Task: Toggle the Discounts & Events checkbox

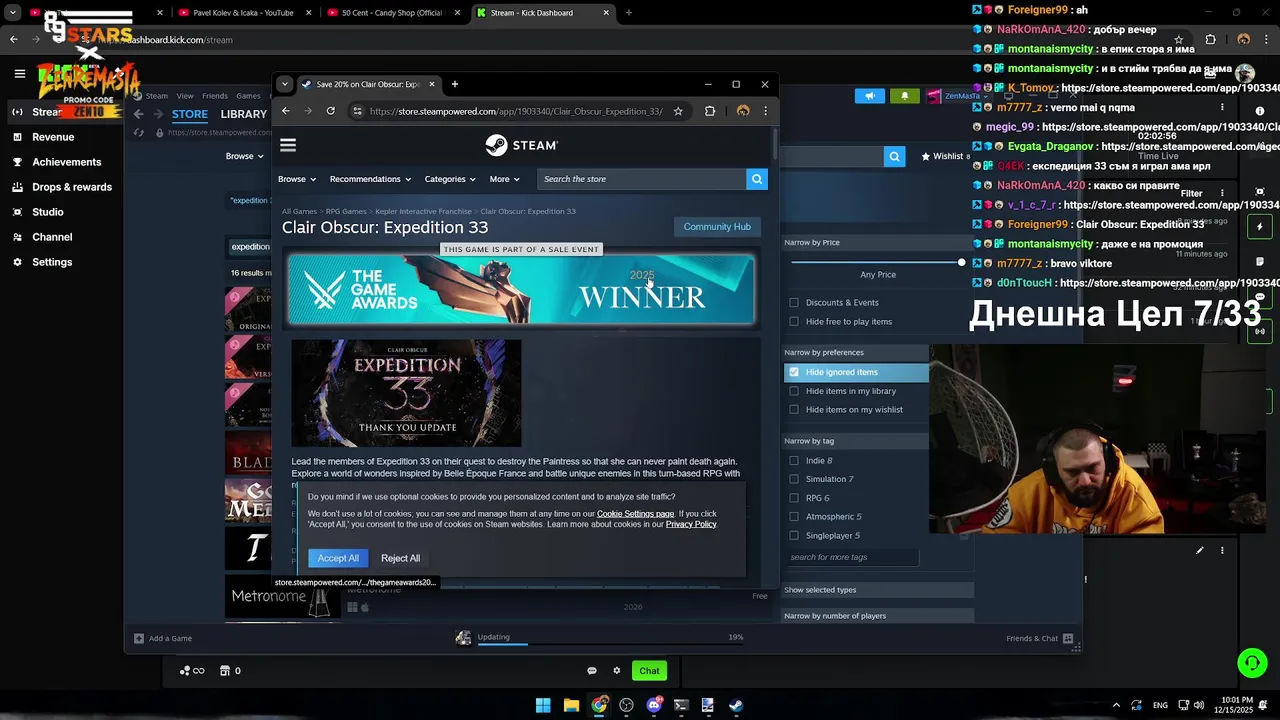Action: 794,303
